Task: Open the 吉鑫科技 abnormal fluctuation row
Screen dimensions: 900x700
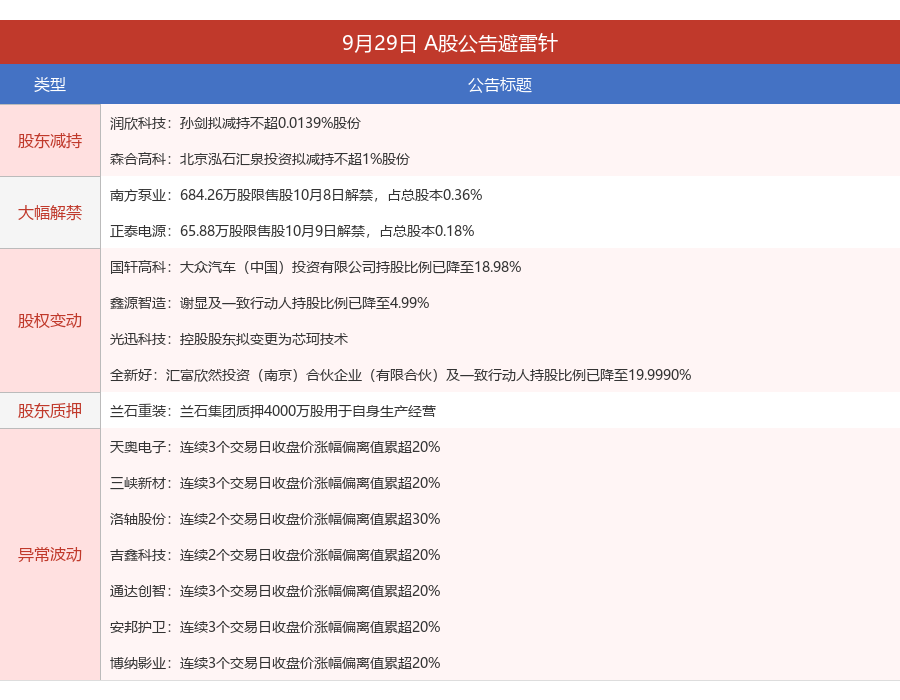Action: coord(275,555)
